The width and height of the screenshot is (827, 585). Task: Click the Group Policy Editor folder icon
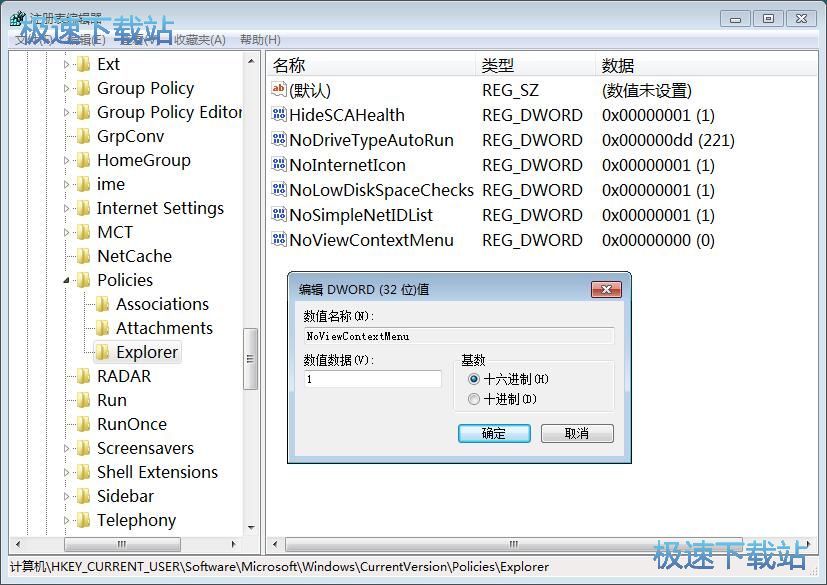coord(83,112)
